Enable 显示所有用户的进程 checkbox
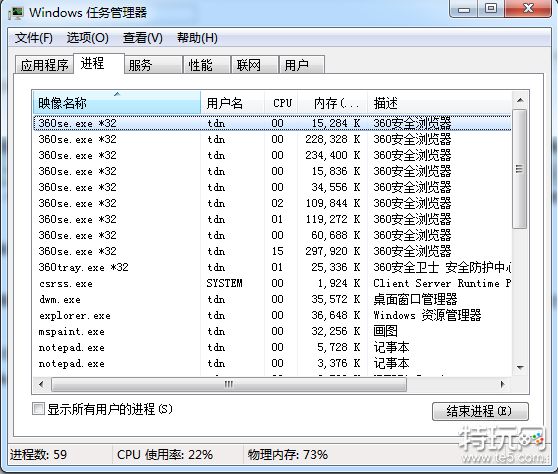The image size is (558, 474). [38, 409]
